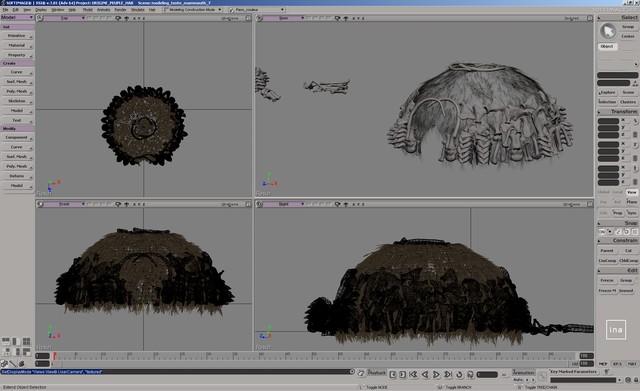Screen dimensions: 640x391
Task: Open the Right view selector dropdown
Action: point(284,204)
